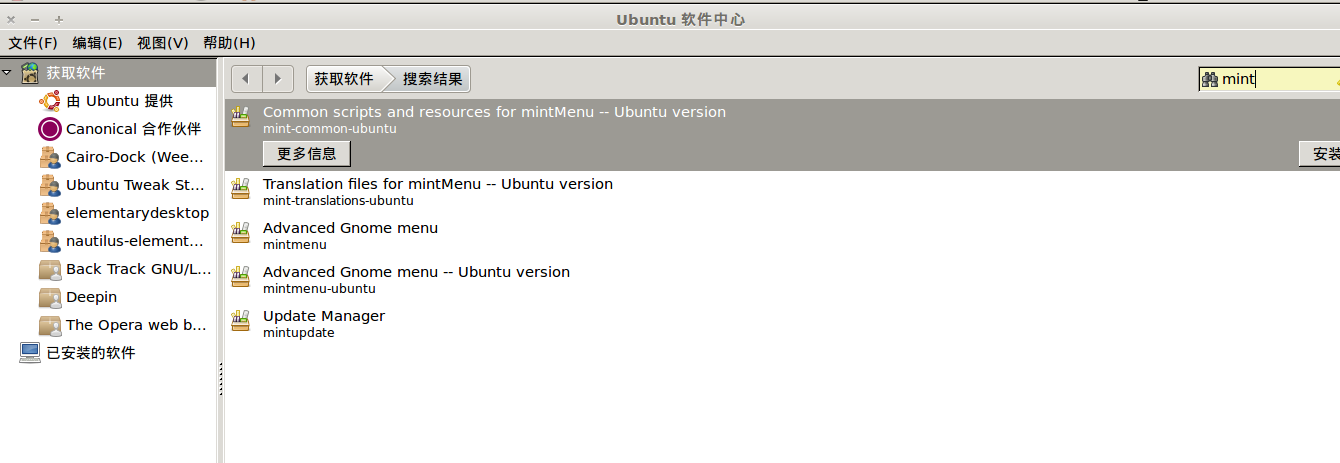
Task: Click the Update Manager package icon
Action: click(x=240, y=321)
